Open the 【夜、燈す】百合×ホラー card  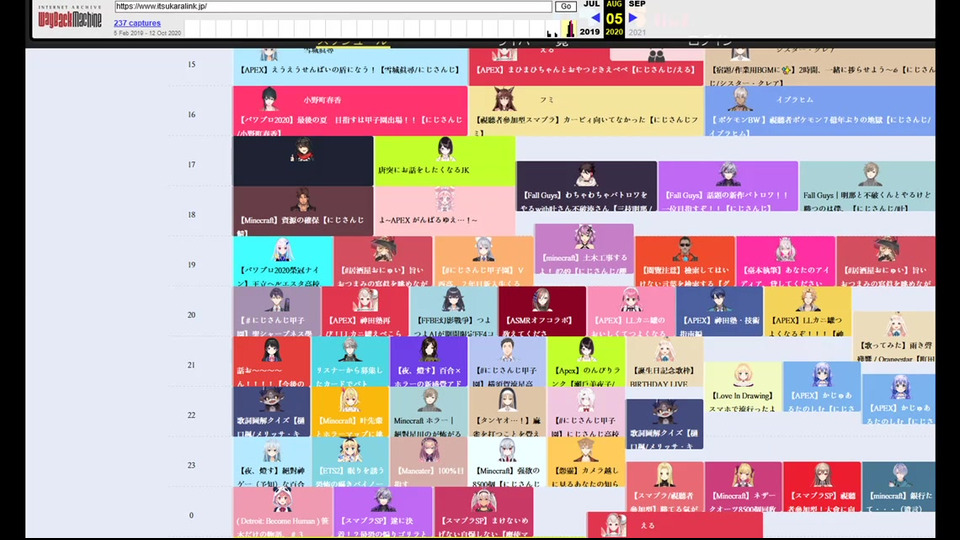pyautogui.click(x=429, y=362)
